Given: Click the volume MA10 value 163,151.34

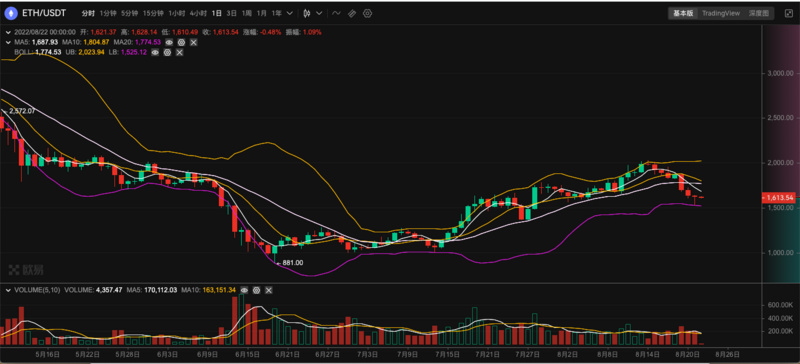Looking at the screenshot, I should point(218,290).
